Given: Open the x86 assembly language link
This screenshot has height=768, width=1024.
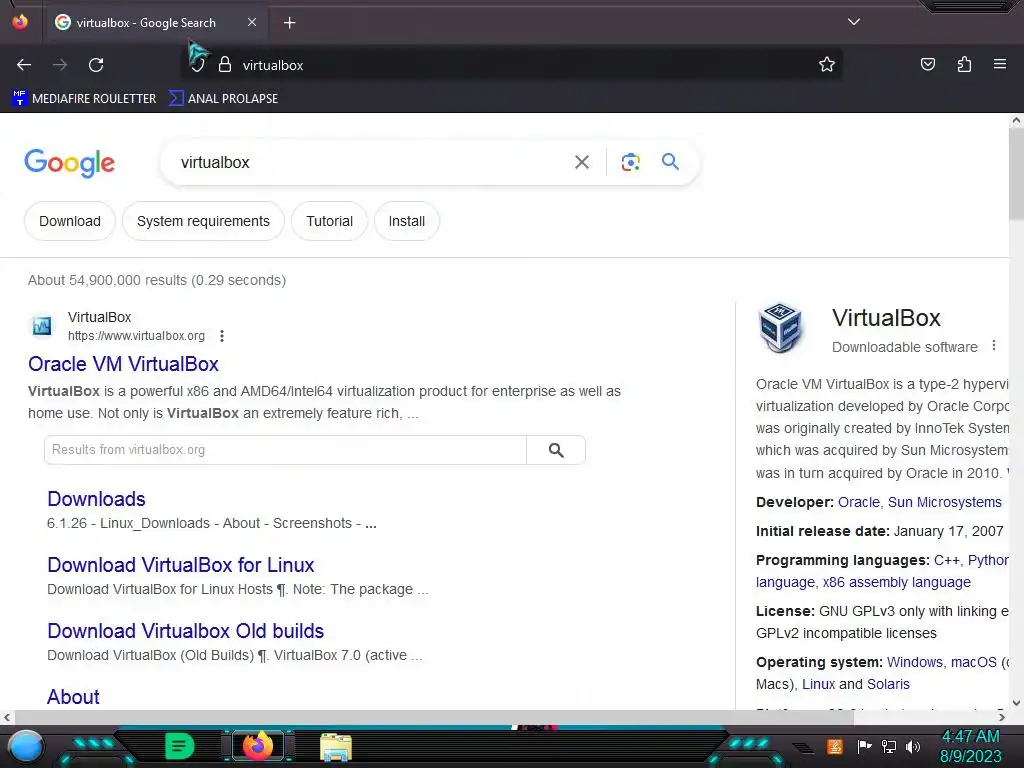Looking at the screenshot, I should 897,582.
